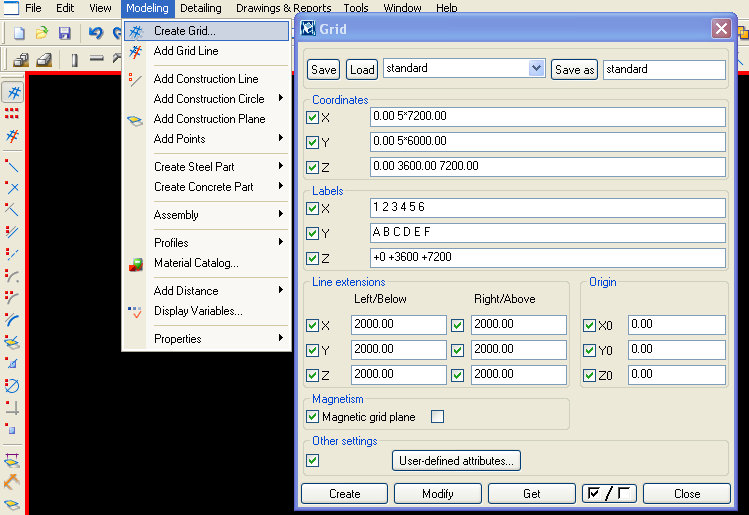Click the first 3D view box icon in second toolbar row
This screenshot has width=749, height=515.
pyautogui.click(x=21, y=60)
